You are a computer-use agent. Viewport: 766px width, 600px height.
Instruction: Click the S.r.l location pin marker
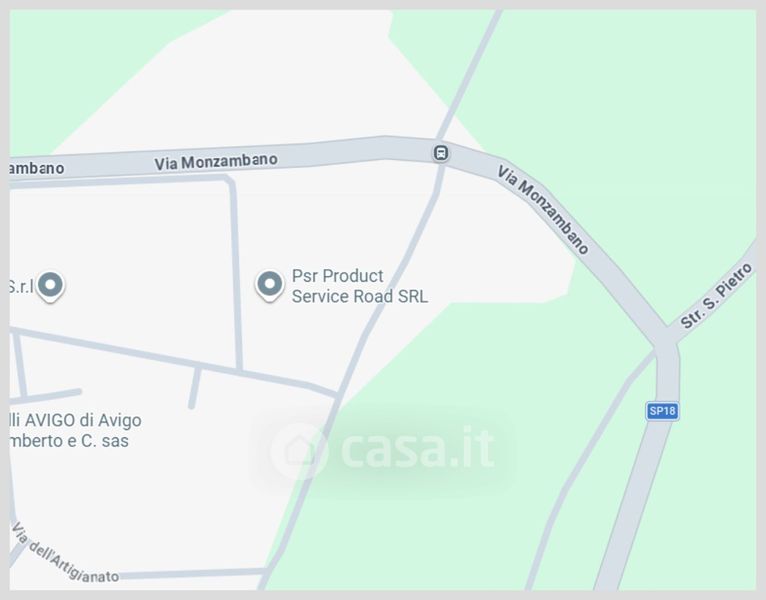tap(50, 285)
